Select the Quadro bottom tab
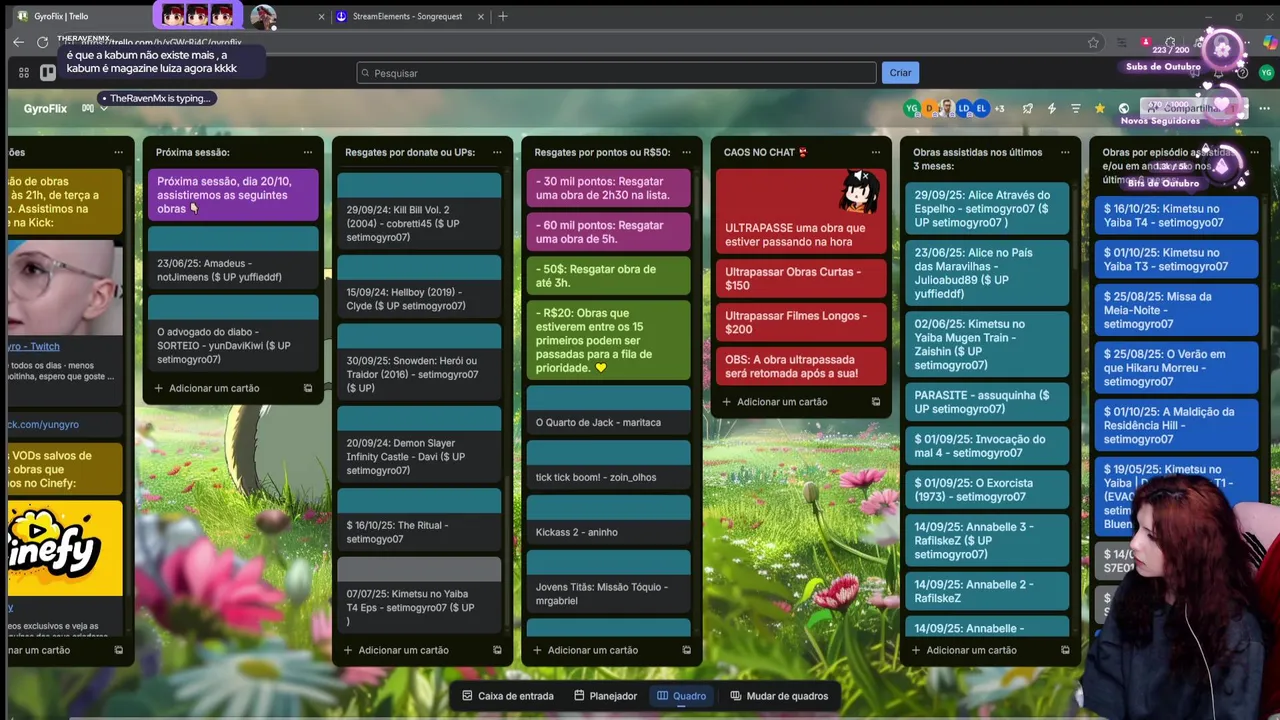 [x=681, y=696]
